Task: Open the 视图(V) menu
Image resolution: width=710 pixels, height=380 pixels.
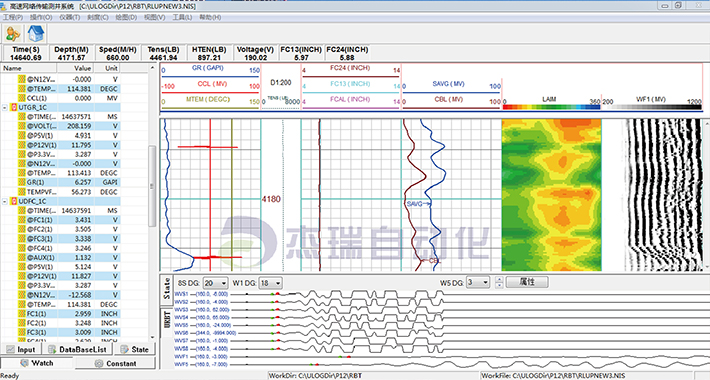Action: (x=154, y=17)
